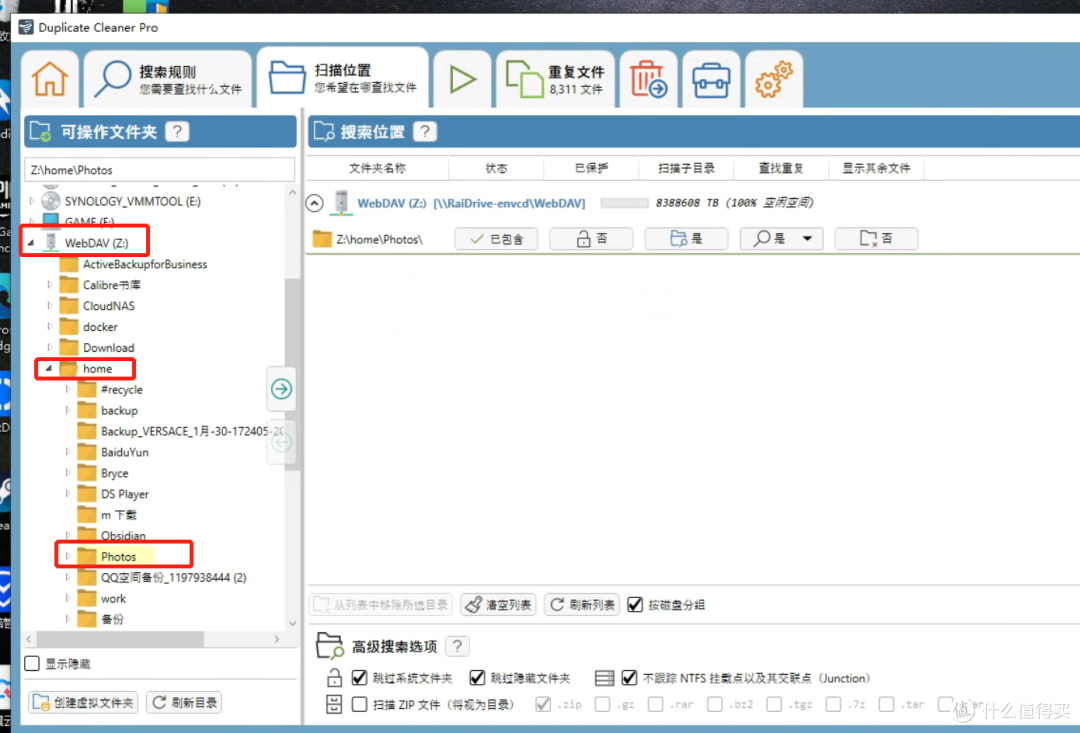Open the 查找重复 dropdown arrow
Viewport: 1080px width, 733px height.
point(807,238)
